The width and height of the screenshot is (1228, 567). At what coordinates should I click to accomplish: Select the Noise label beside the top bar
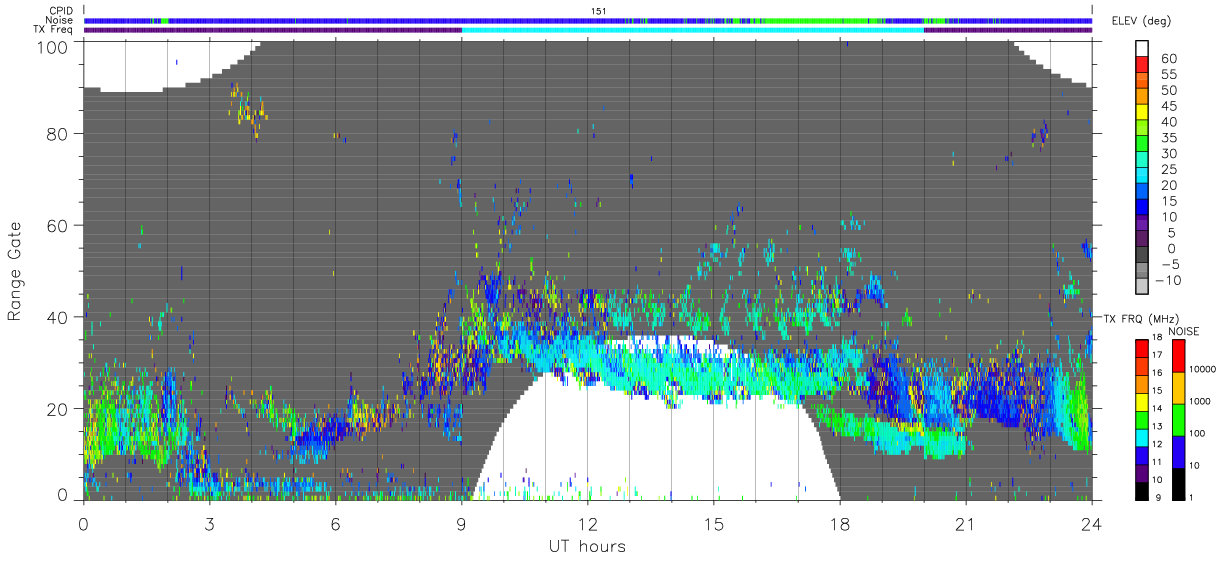point(60,20)
